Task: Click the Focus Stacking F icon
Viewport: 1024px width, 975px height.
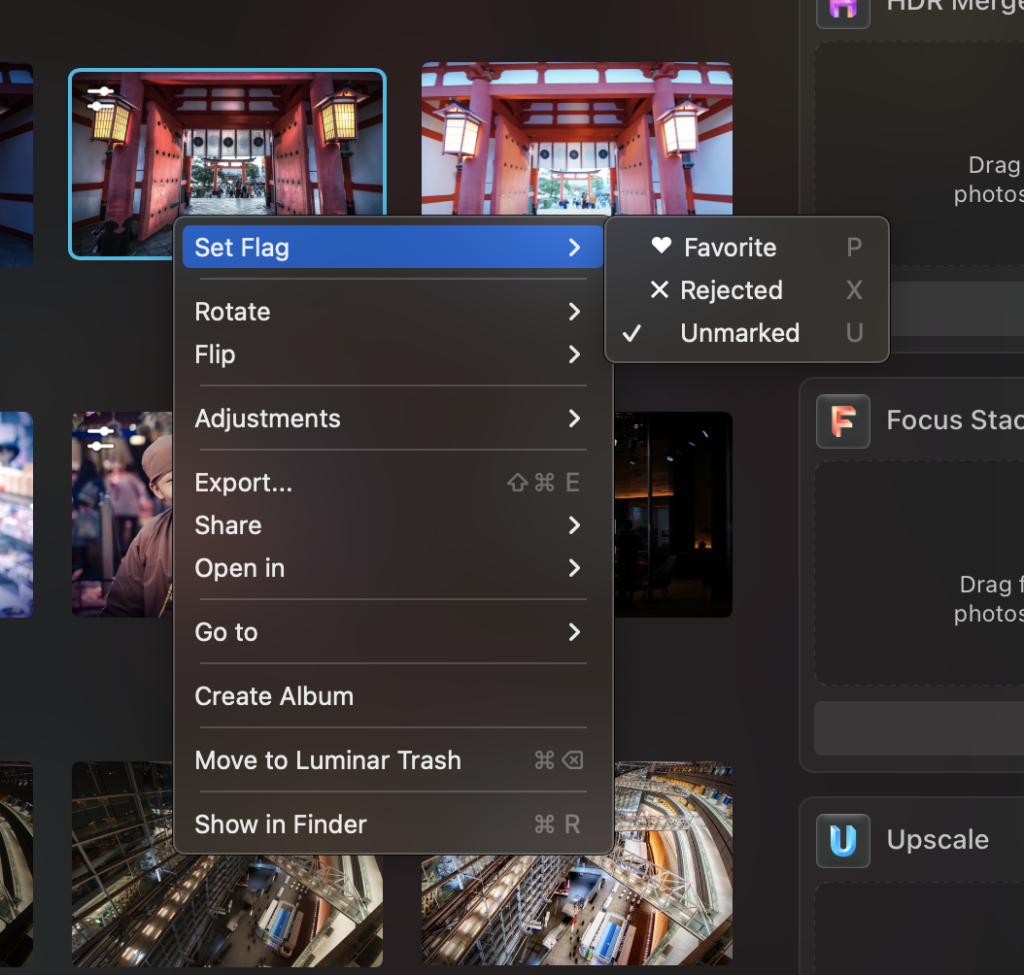Action: pos(842,421)
